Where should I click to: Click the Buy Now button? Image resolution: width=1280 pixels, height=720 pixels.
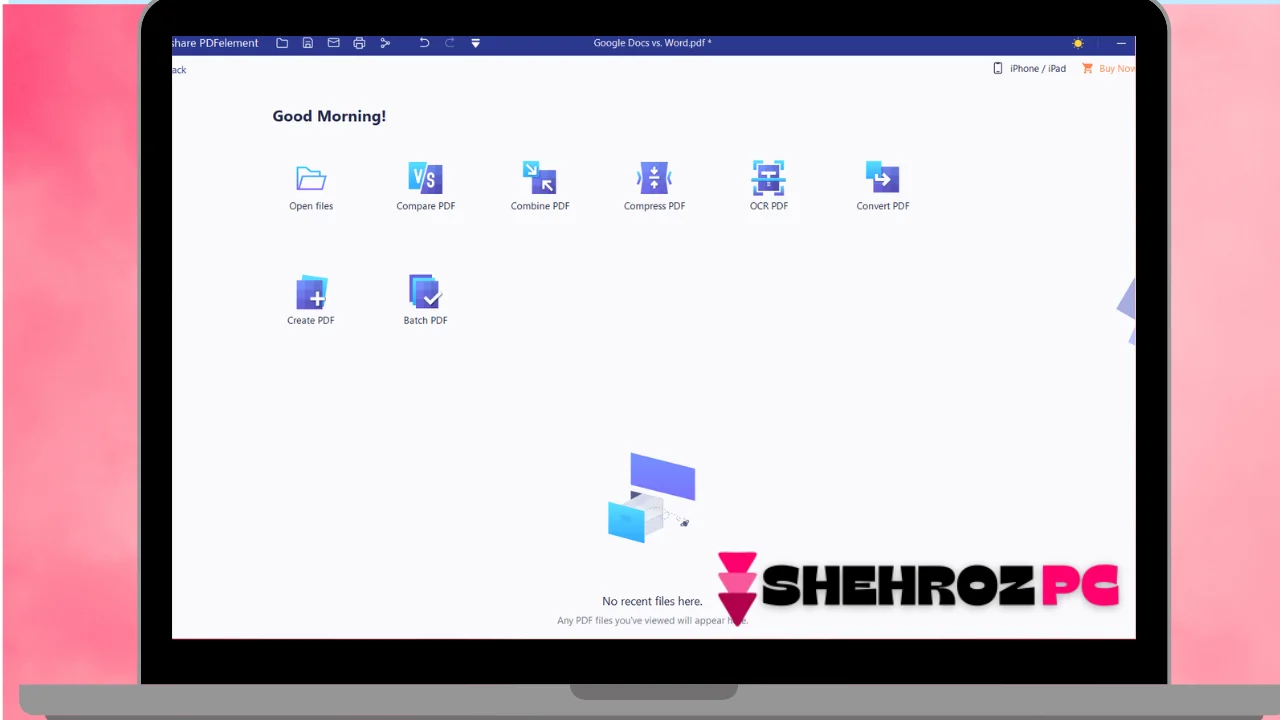[1108, 69]
